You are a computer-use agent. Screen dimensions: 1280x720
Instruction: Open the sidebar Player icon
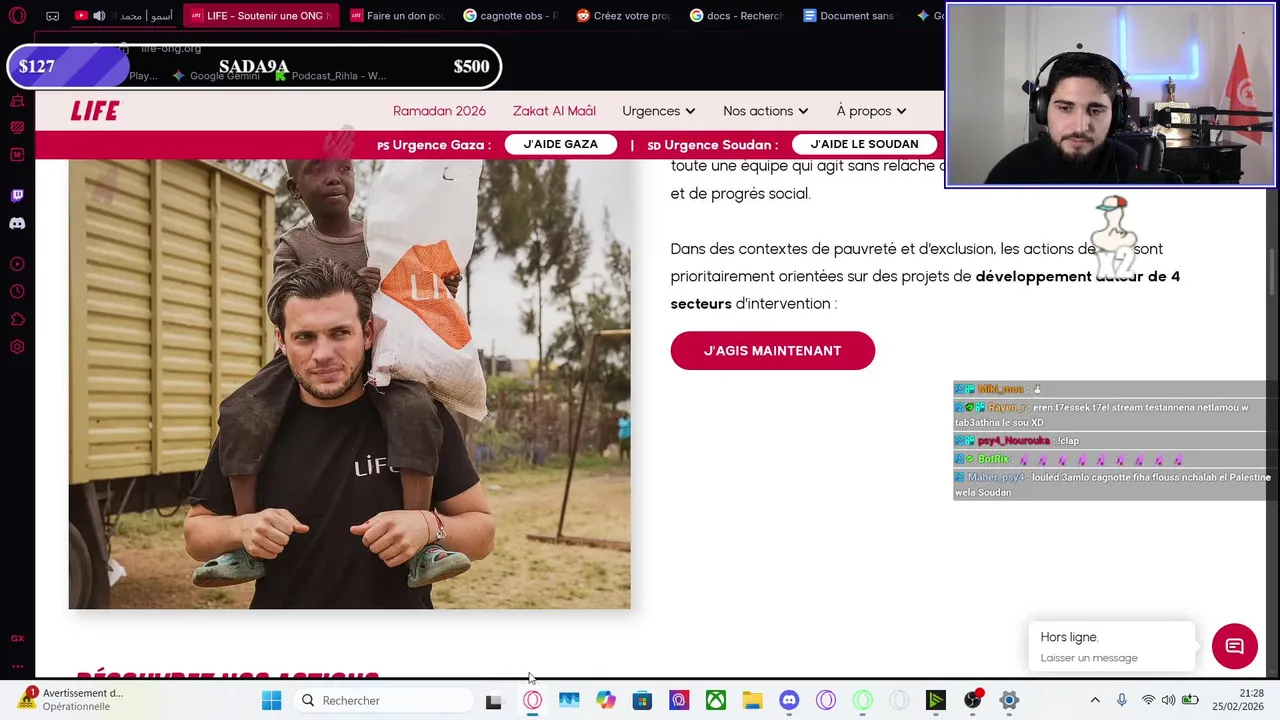click(x=17, y=264)
